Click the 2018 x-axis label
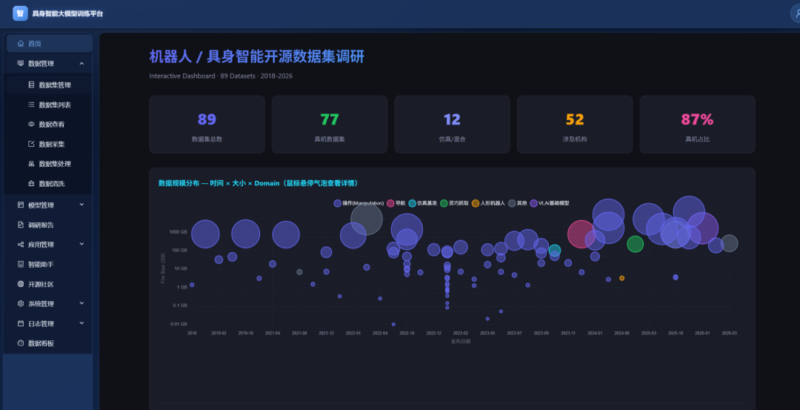The width and height of the screenshot is (800, 410). pyautogui.click(x=192, y=333)
